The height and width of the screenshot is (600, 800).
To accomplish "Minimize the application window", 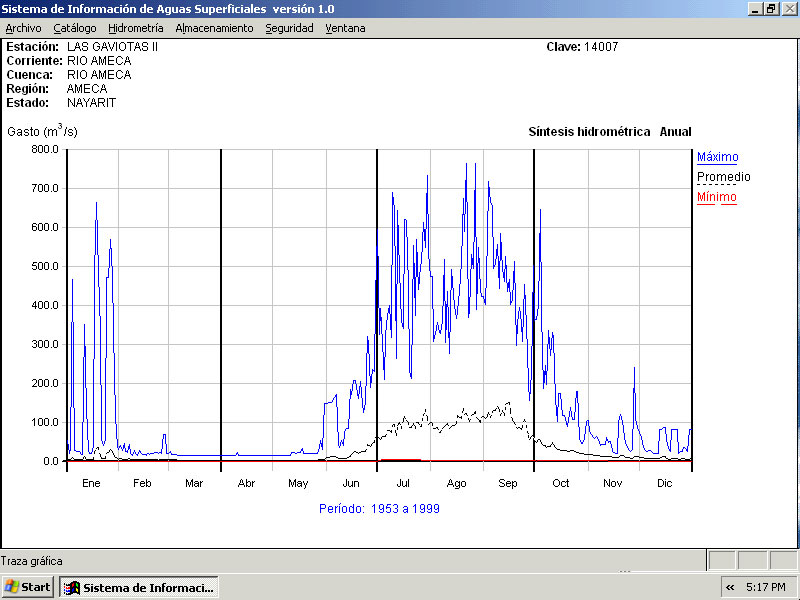I will click(x=755, y=8).
